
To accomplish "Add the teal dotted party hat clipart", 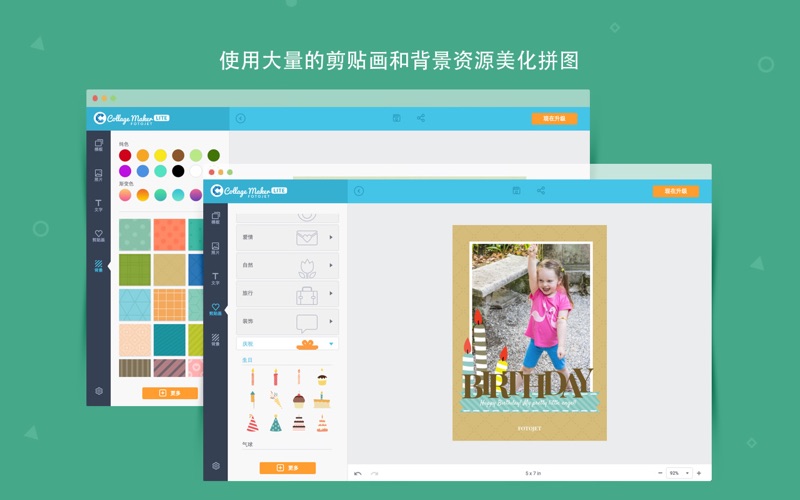I will click(x=276, y=423).
